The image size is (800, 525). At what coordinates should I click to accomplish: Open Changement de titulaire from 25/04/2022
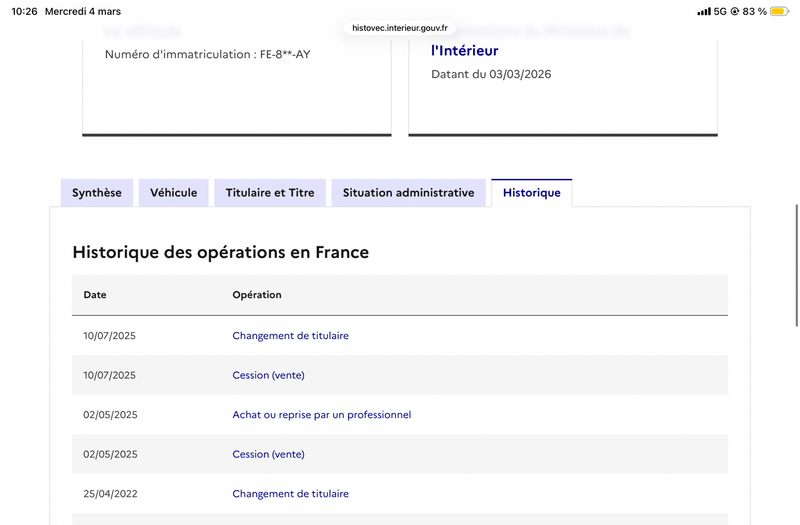click(x=290, y=494)
